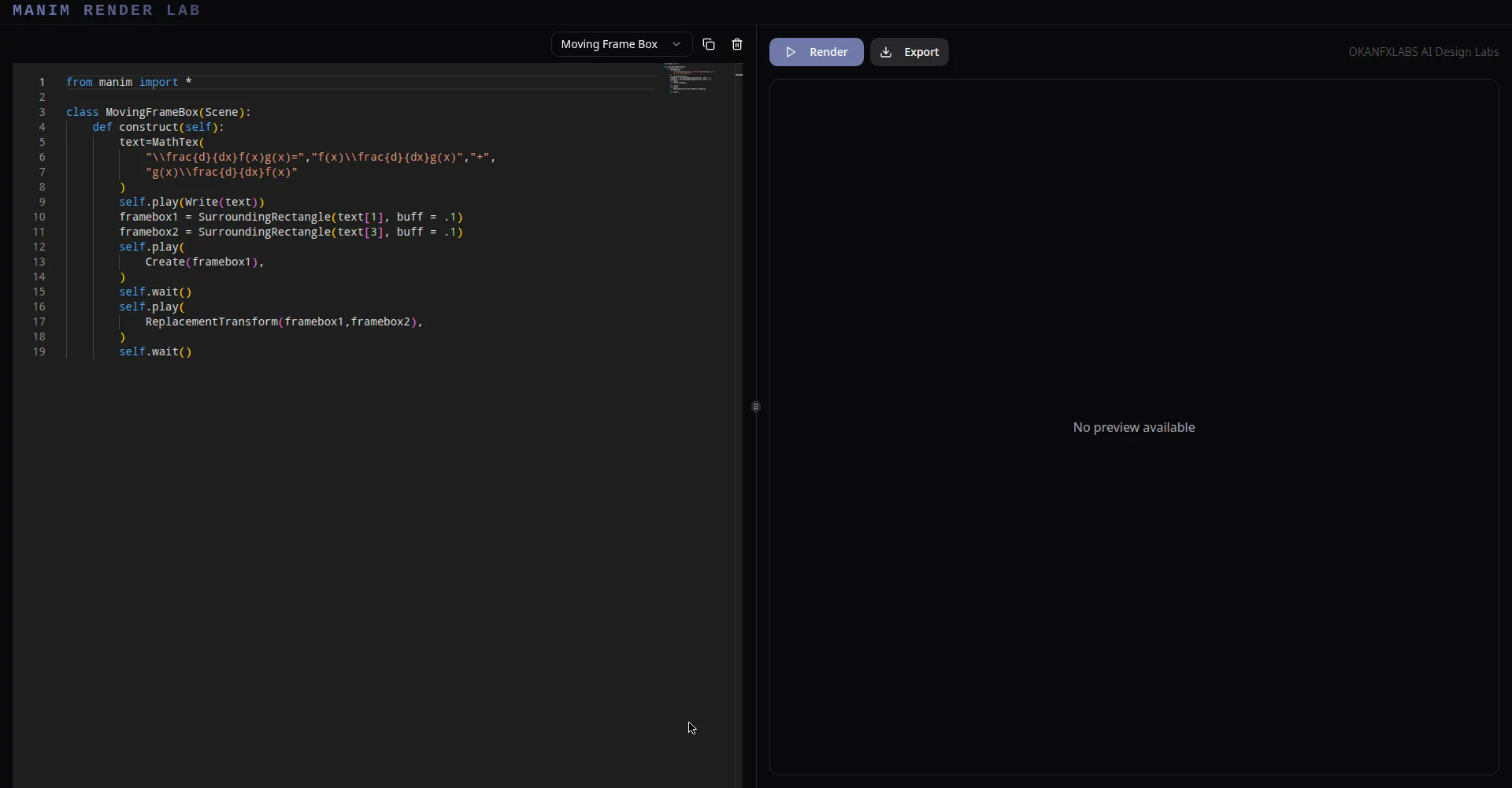Click the editor vertical scrollbar
Viewport: 1512px width, 788px height.
(x=739, y=426)
